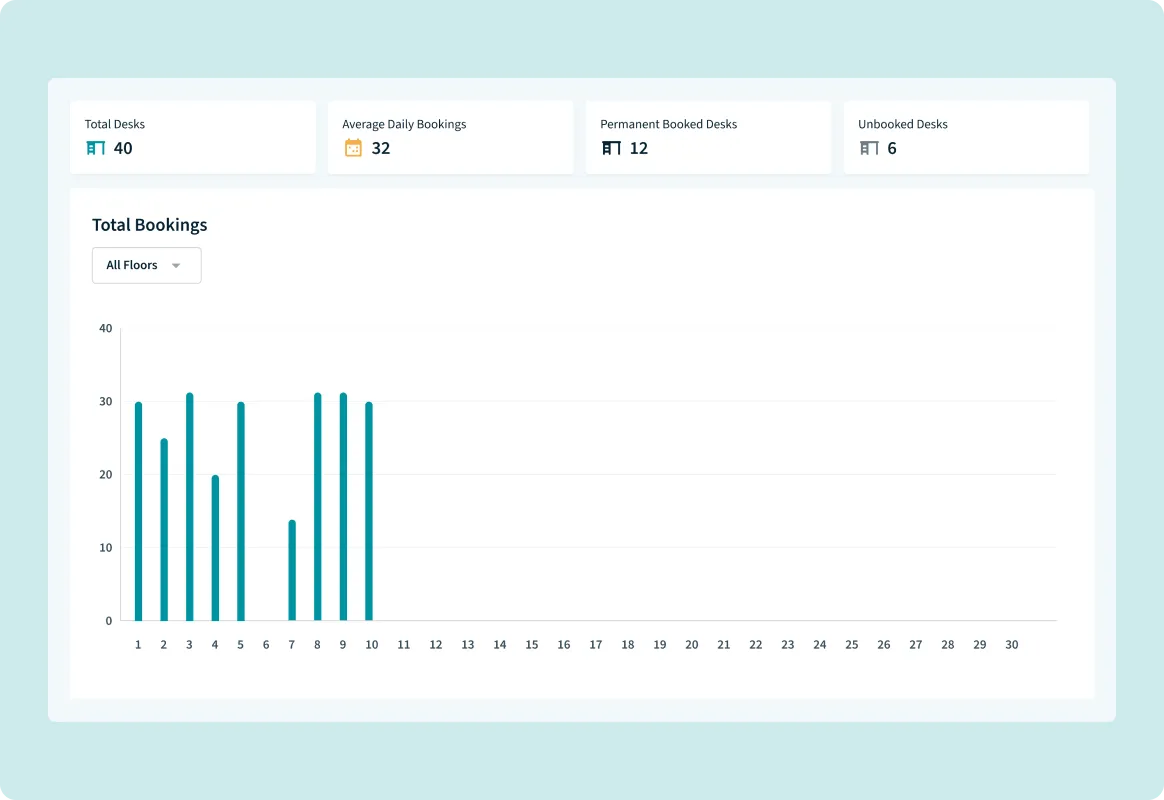Click the value 12 under Permanent Booked Desks

[638, 148]
